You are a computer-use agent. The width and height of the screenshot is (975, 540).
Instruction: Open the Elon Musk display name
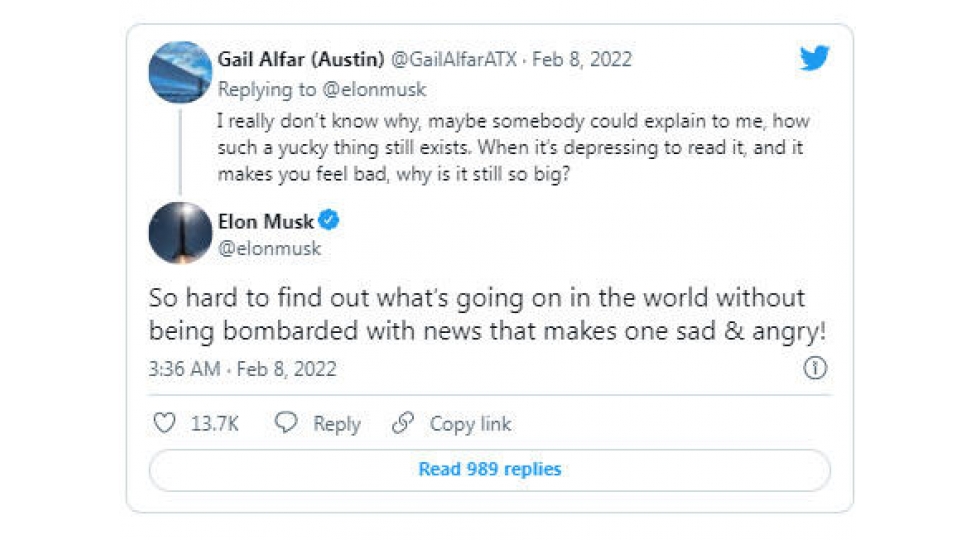[266, 221]
